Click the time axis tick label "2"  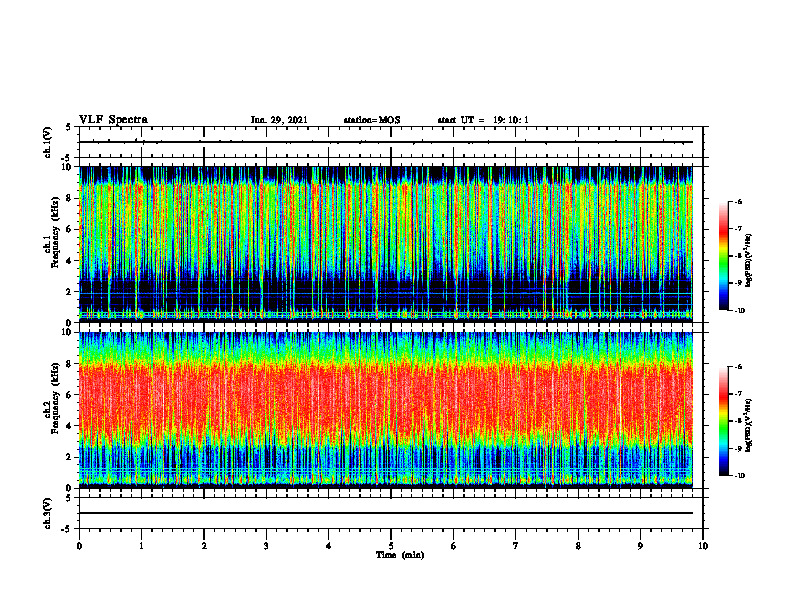[x=204, y=546]
